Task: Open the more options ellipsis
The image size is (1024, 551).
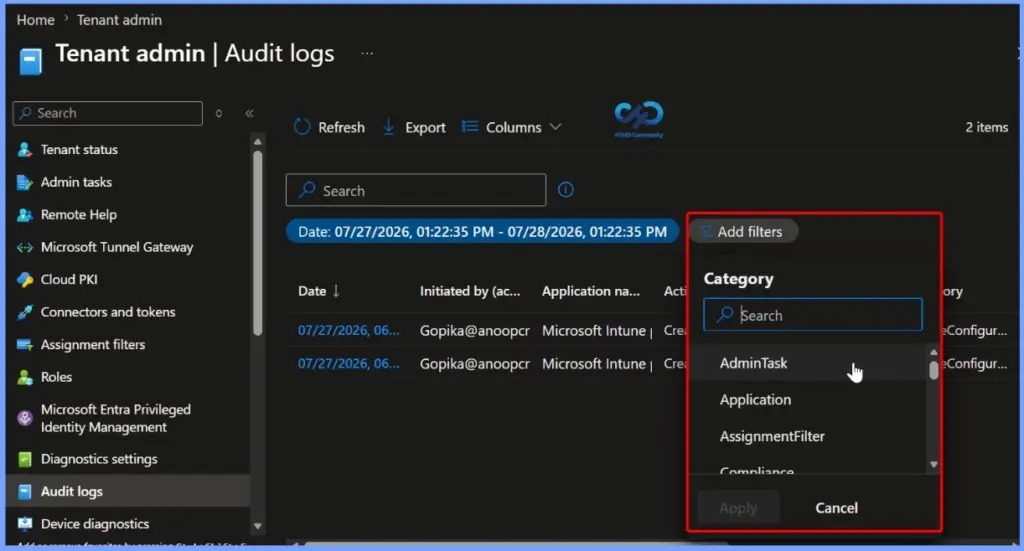Action: (368, 54)
